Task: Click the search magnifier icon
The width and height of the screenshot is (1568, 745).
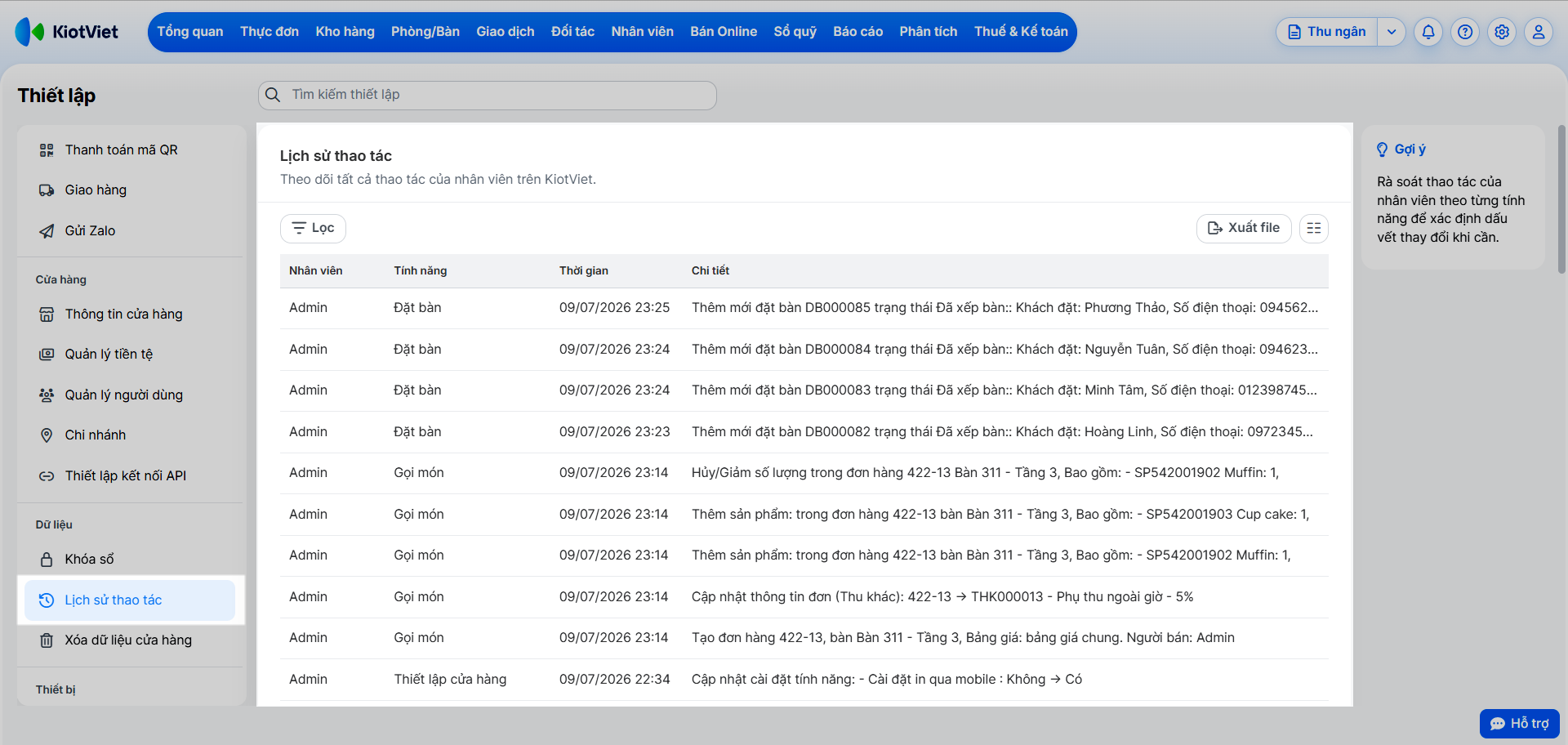Action: (x=273, y=95)
